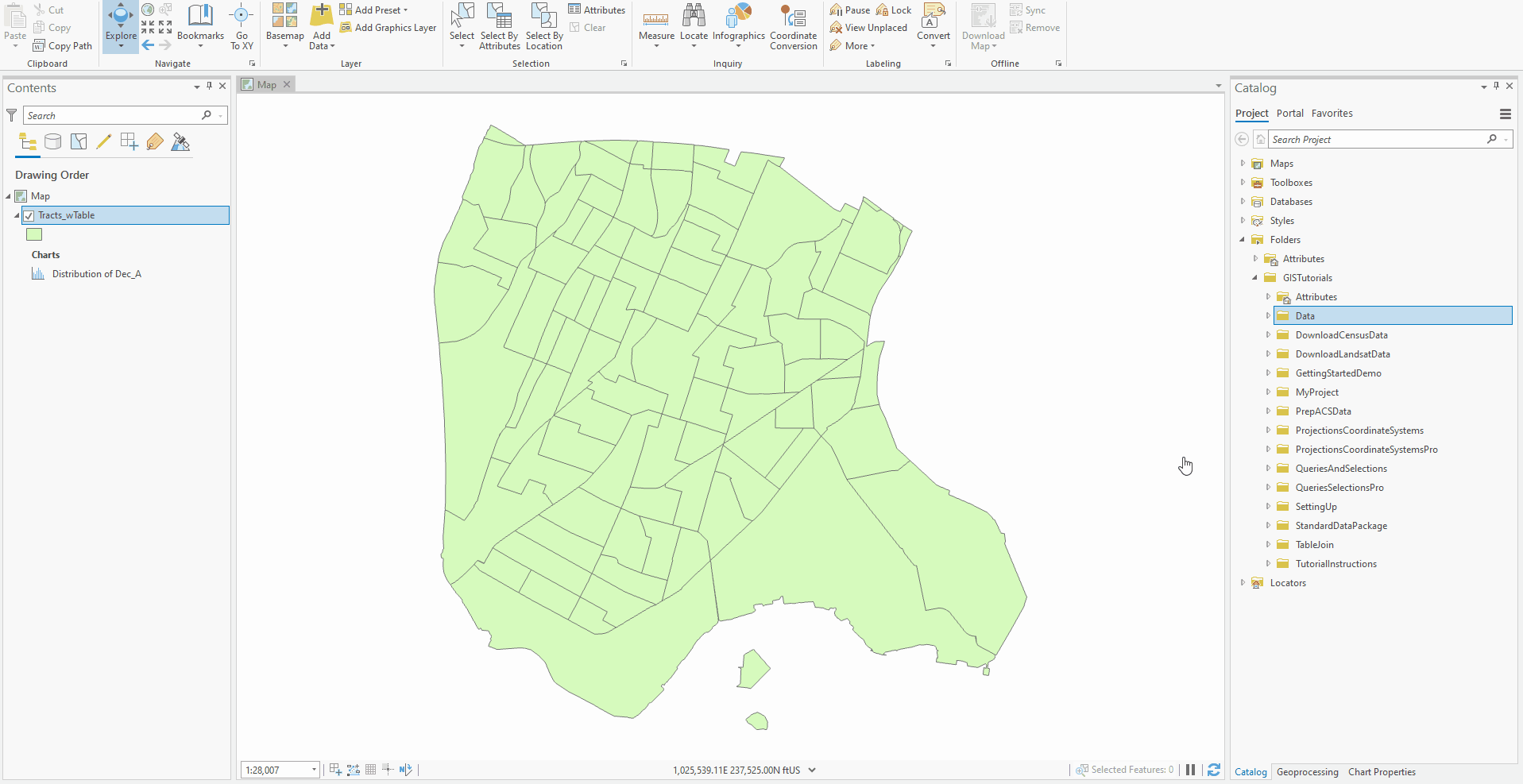Toggle Pause labeling in the Labeling group
This screenshot has height=784, width=1523.
(x=848, y=10)
